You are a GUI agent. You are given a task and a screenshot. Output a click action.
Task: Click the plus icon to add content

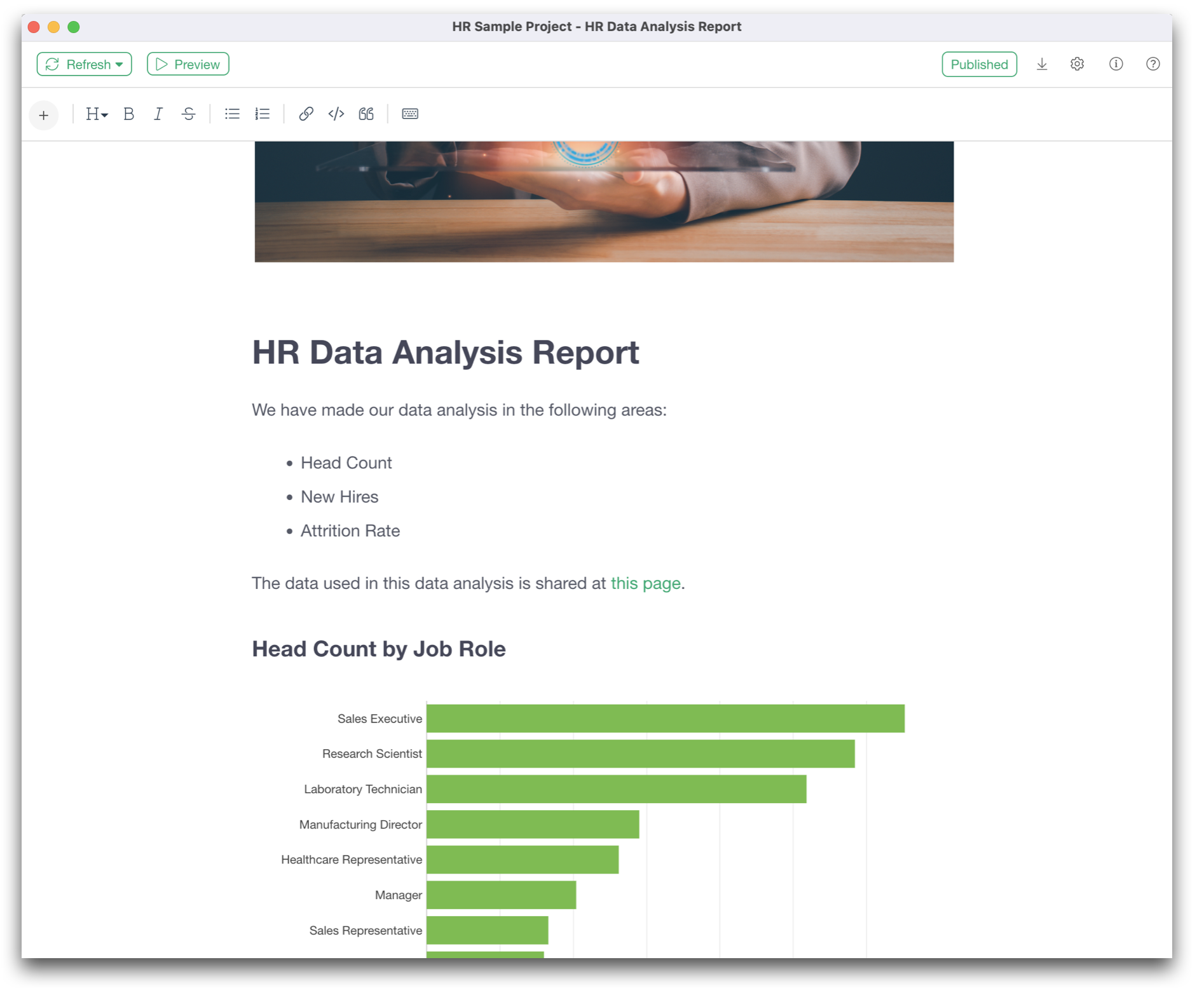tap(43, 115)
